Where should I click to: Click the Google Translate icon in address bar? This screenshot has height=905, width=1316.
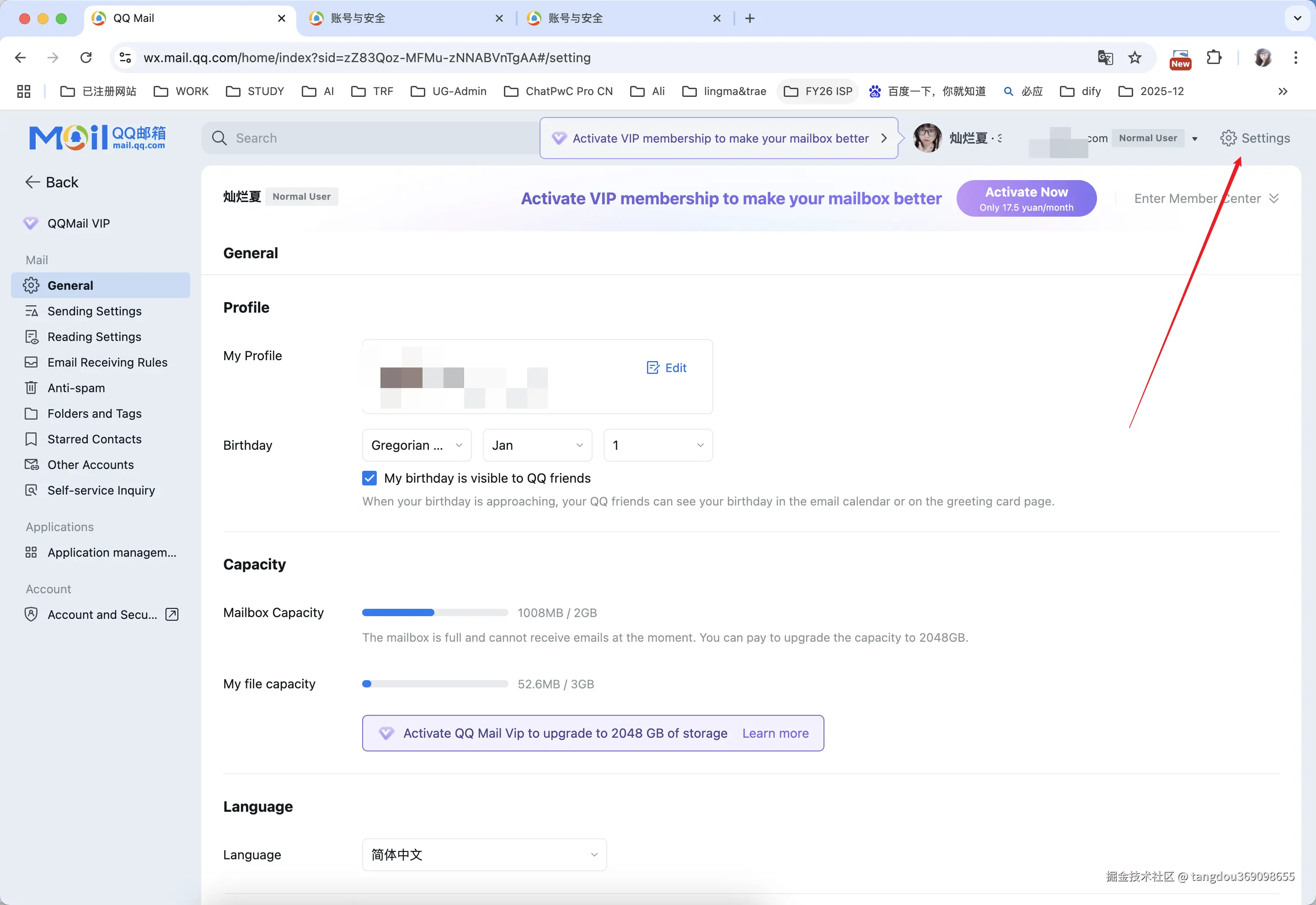[1105, 57]
